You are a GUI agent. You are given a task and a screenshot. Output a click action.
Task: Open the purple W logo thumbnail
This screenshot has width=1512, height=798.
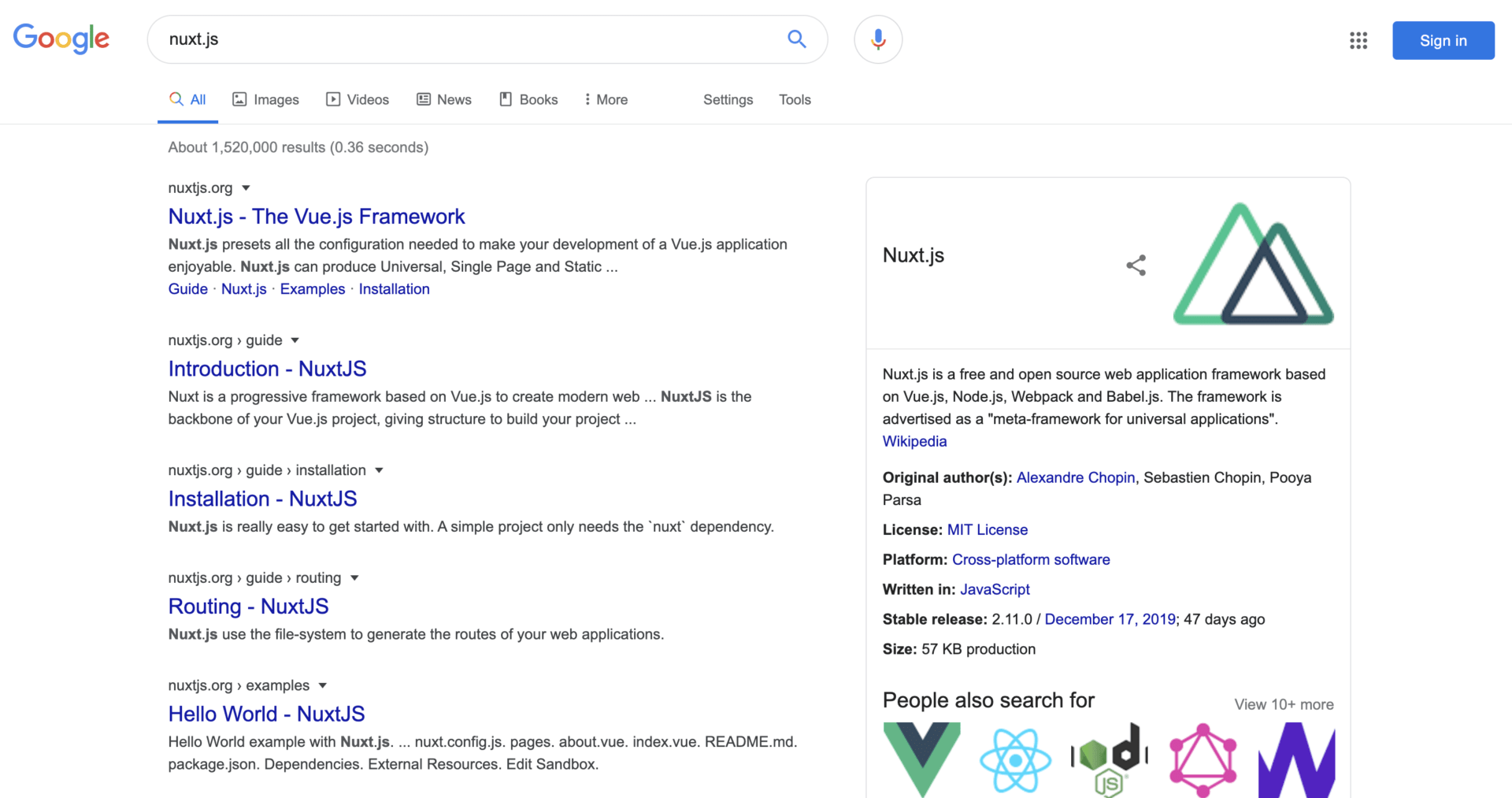(x=1296, y=759)
